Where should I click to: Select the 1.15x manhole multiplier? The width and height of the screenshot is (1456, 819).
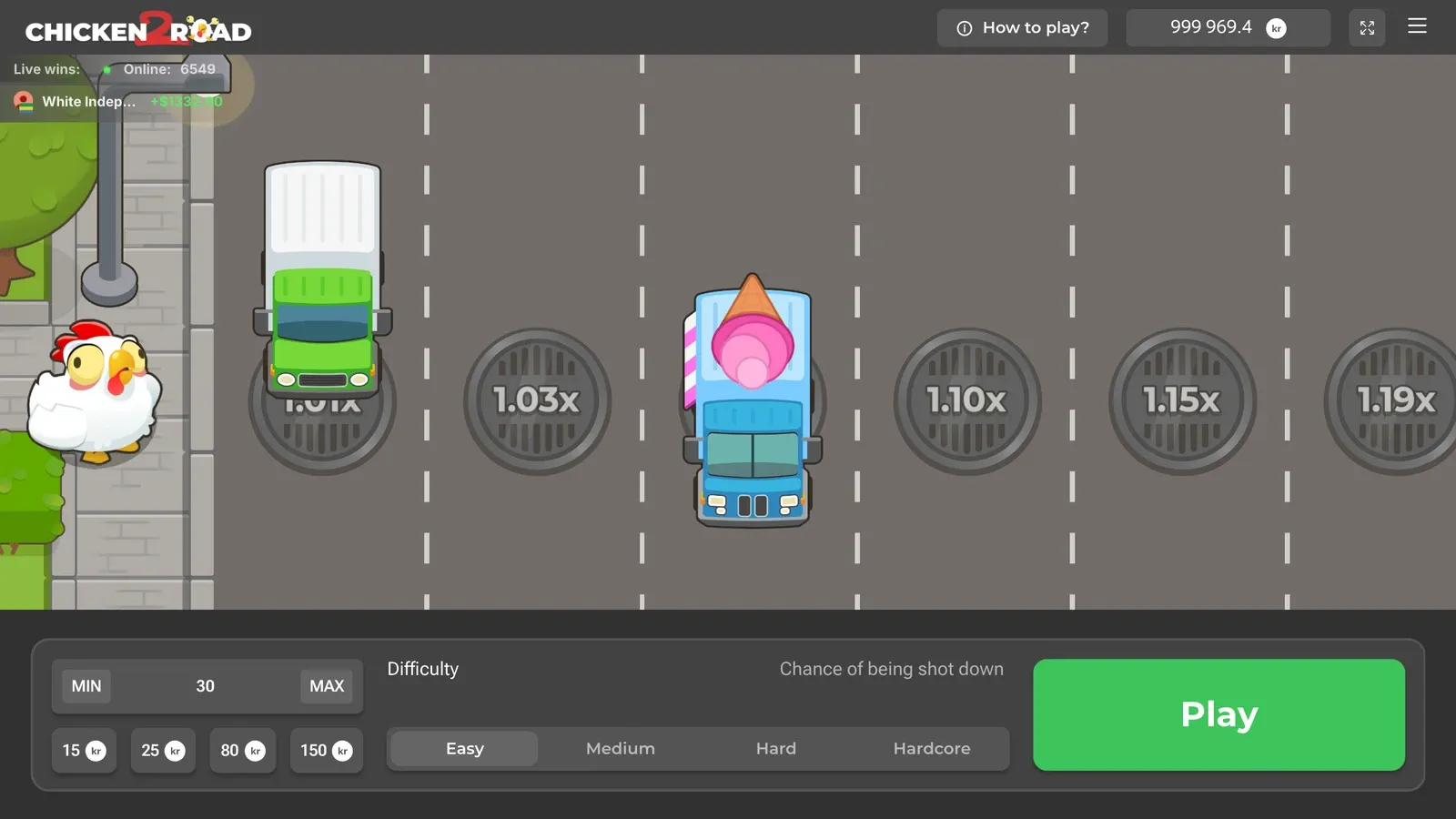[x=1182, y=401]
